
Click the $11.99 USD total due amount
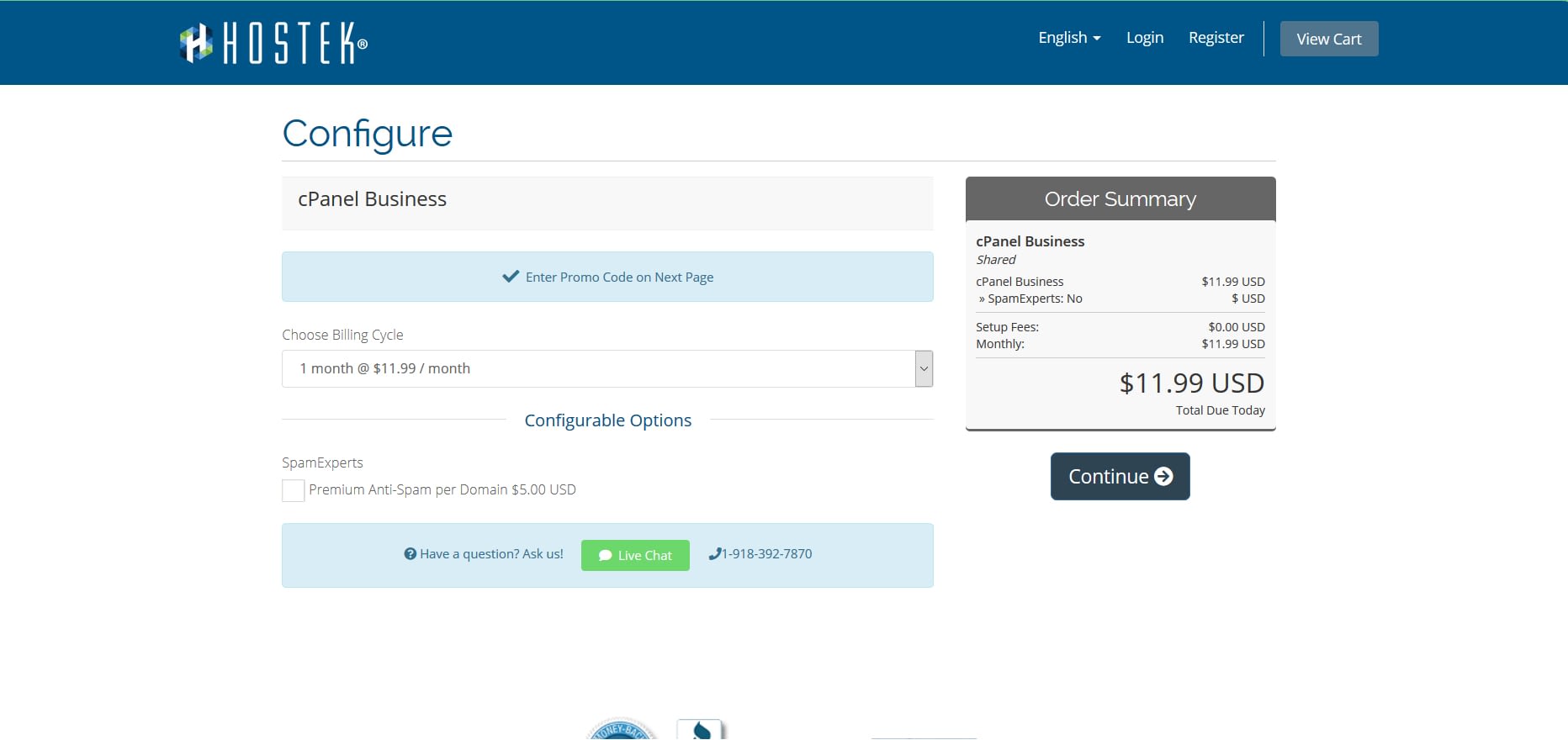click(x=1192, y=383)
